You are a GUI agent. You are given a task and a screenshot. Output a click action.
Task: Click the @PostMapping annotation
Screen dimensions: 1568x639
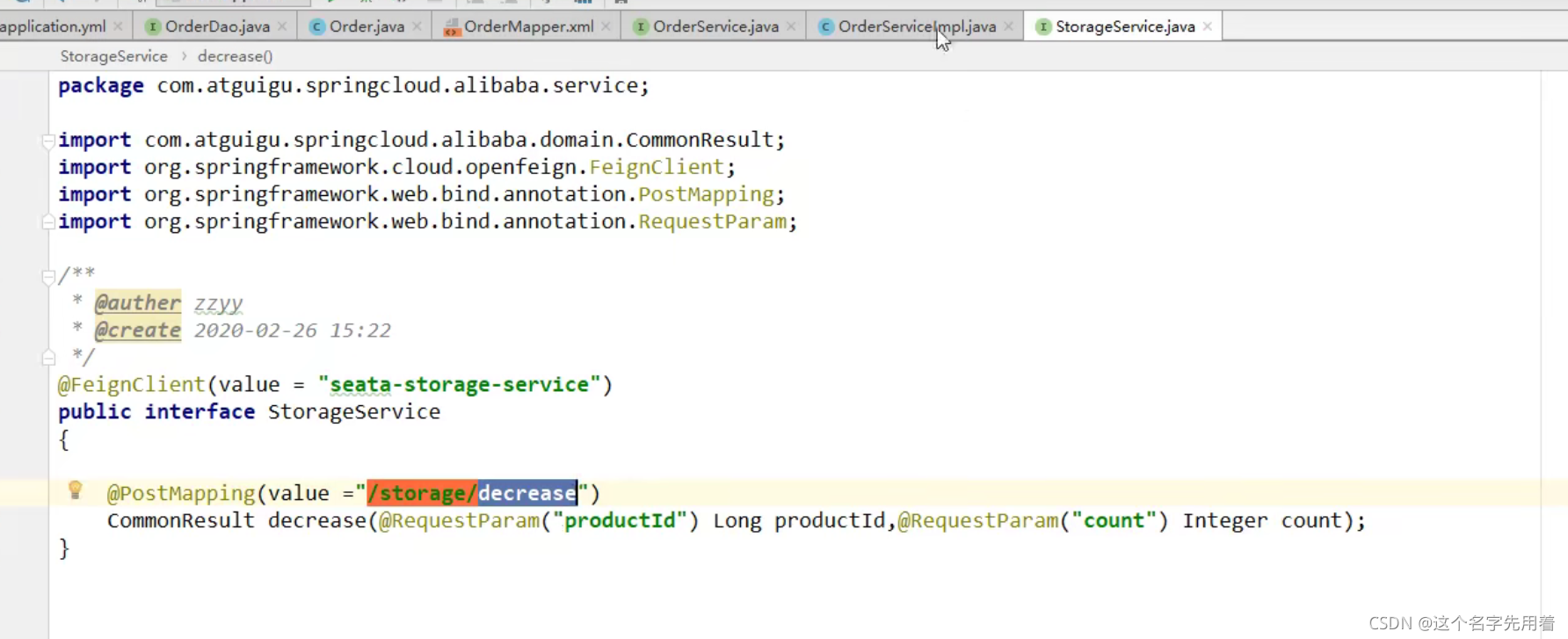click(180, 493)
